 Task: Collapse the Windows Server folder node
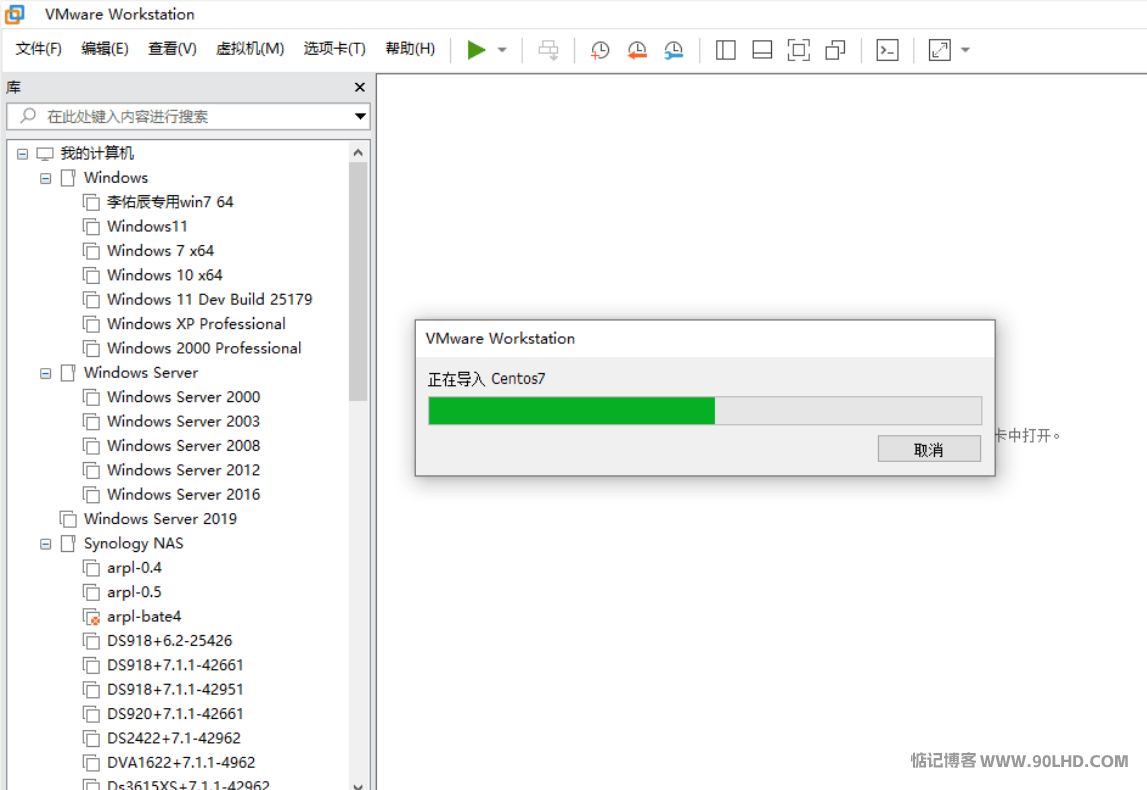point(45,373)
